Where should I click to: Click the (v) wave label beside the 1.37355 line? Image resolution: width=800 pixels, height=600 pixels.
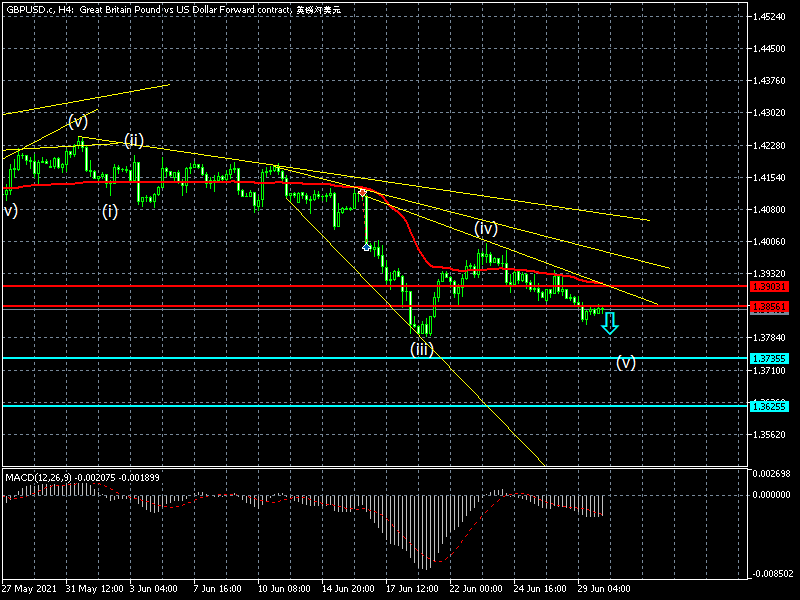pyautogui.click(x=626, y=362)
